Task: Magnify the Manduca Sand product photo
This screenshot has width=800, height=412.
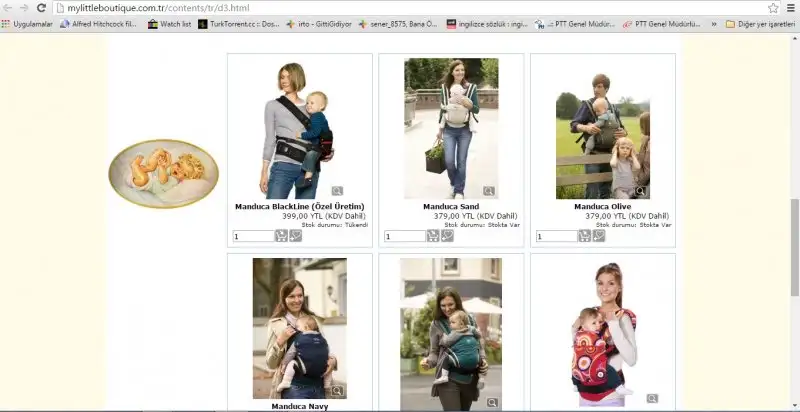Action: pos(489,191)
